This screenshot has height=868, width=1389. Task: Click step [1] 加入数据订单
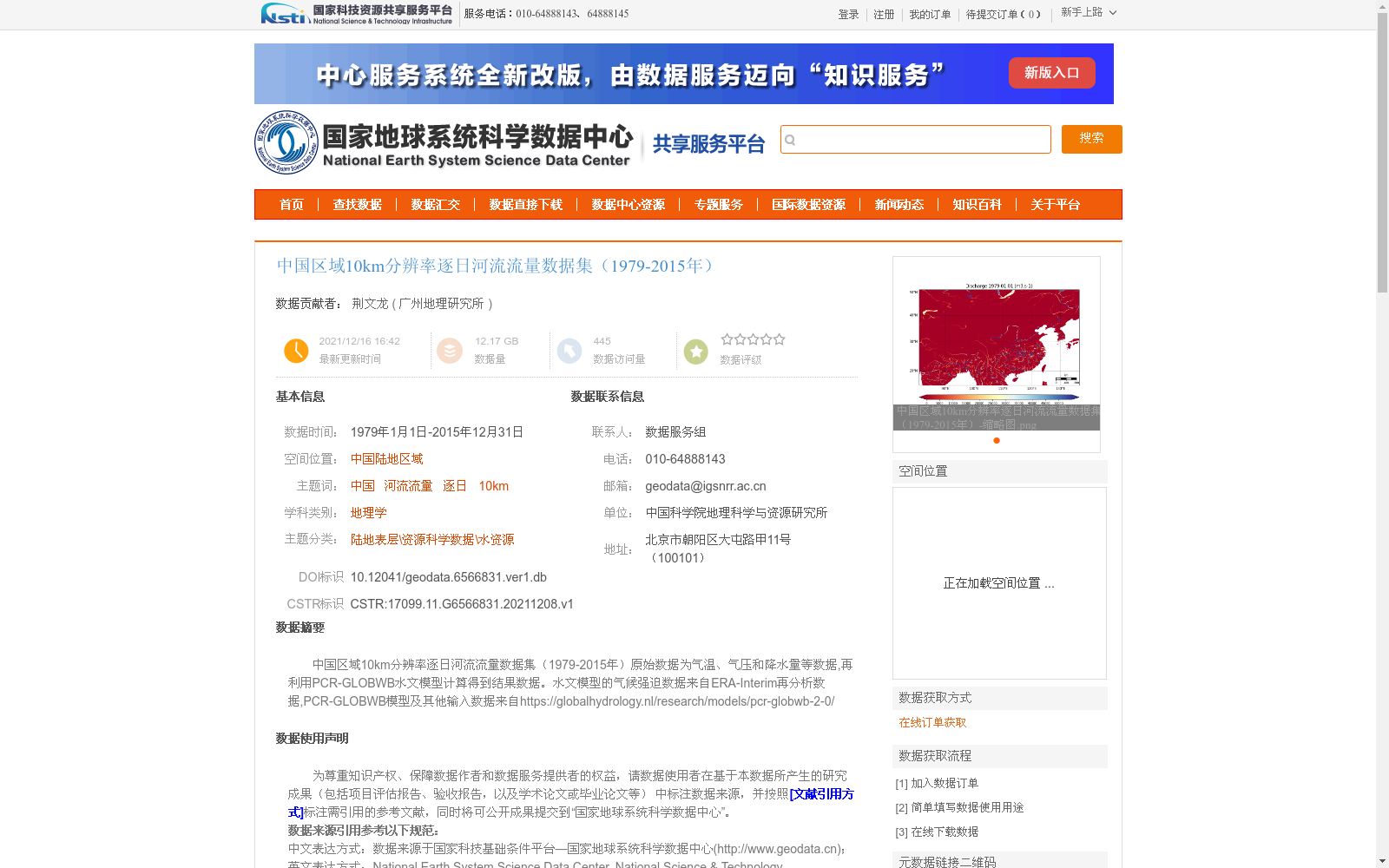(937, 783)
